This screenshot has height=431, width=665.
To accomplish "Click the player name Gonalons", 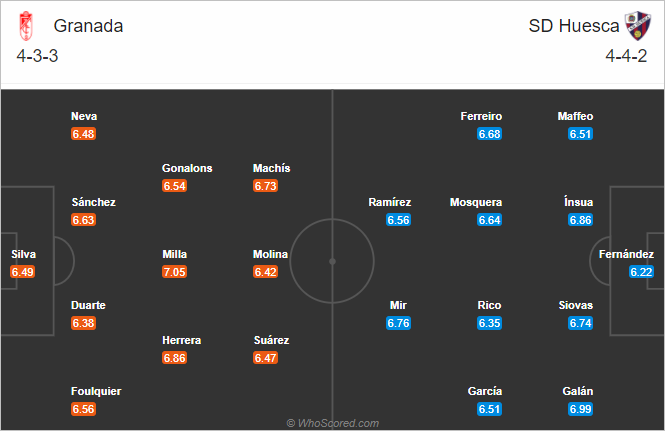I will [187, 168].
